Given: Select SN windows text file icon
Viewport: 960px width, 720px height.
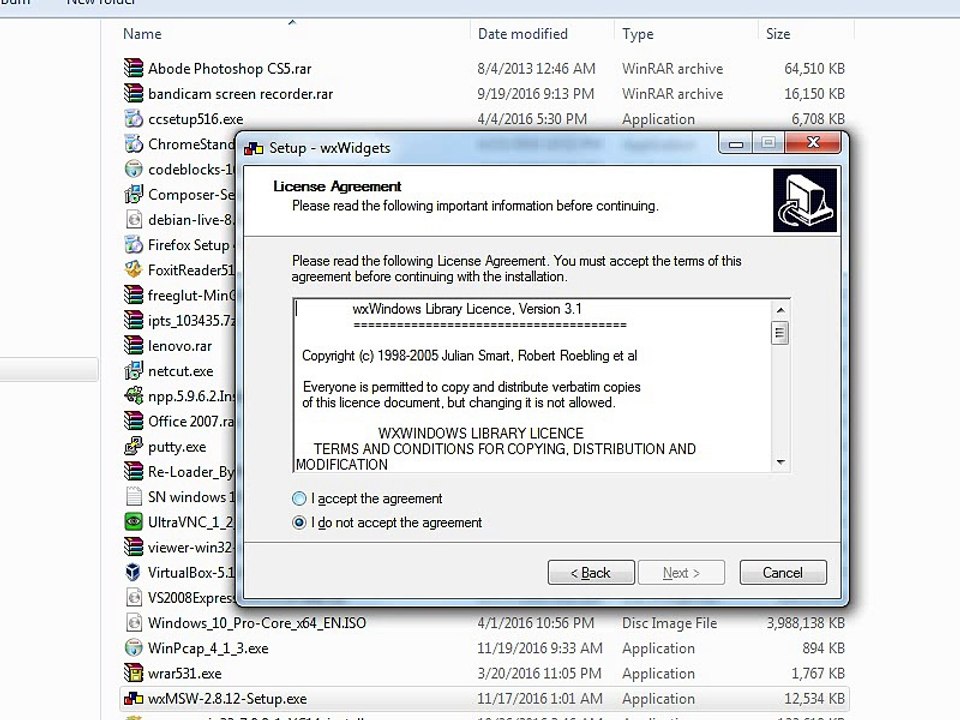Looking at the screenshot, I should (133, 497).
